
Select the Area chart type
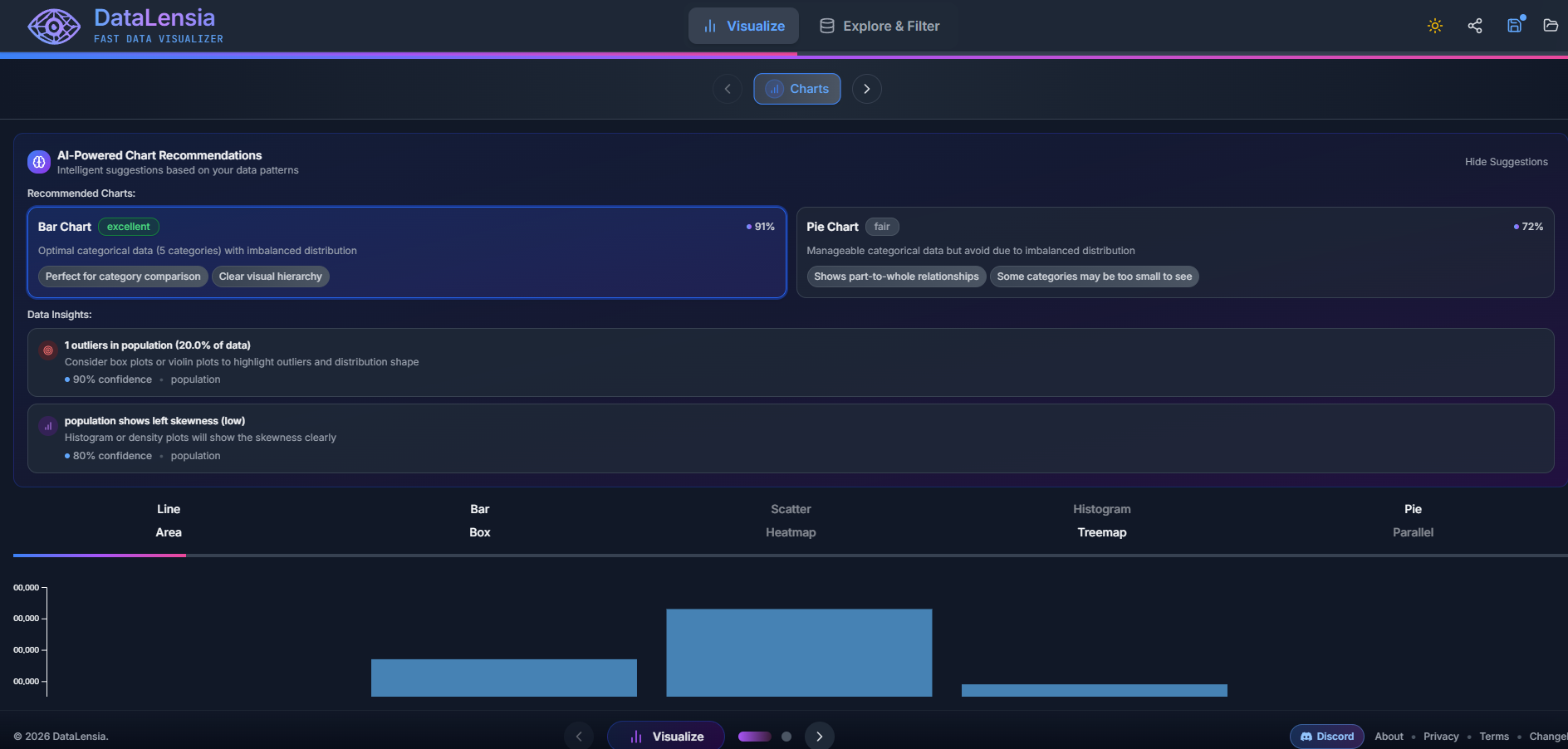pos(169,532)
